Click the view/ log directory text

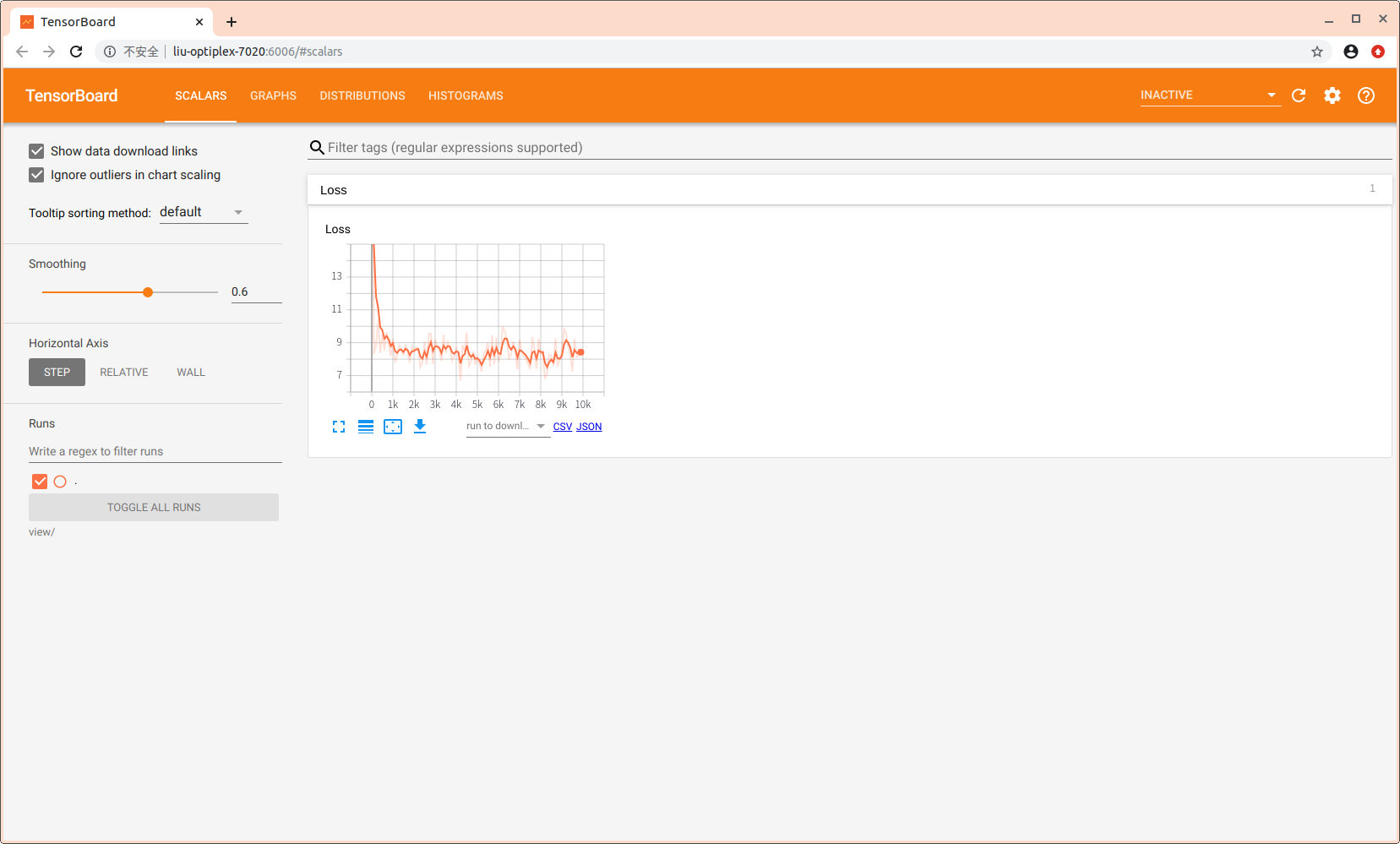point(41,532)
